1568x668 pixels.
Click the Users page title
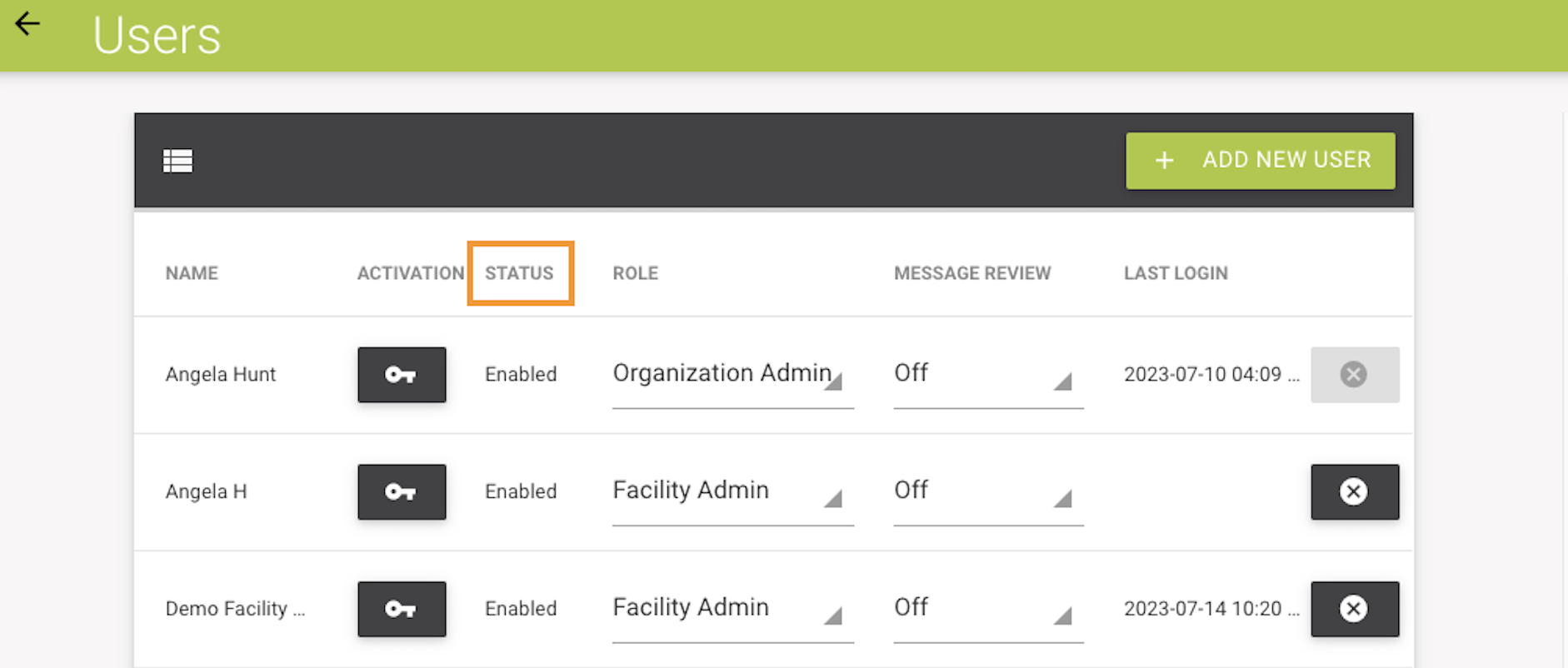pyautogui.click(x=157, y=36)
